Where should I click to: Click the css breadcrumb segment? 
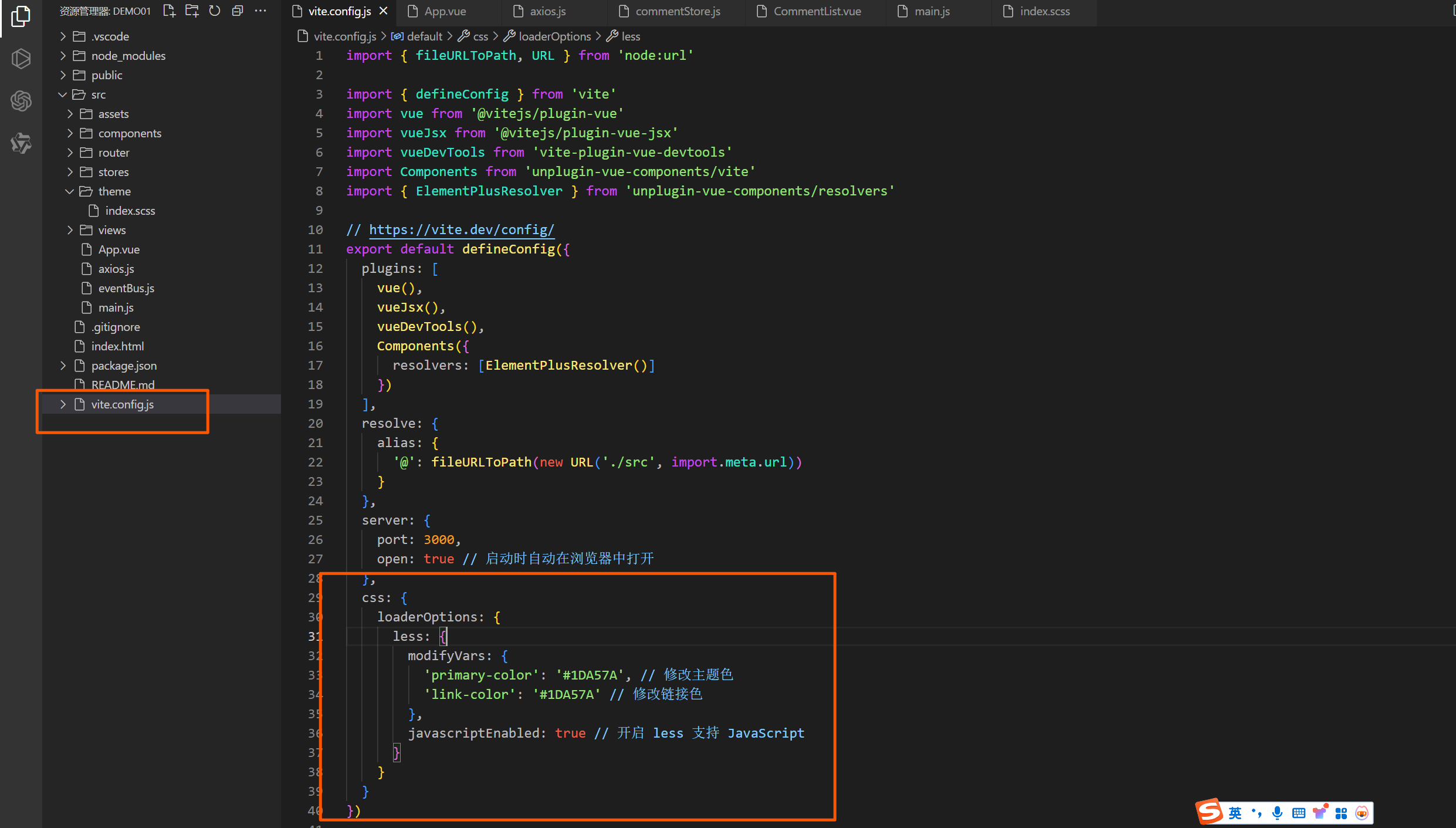pyautogui.click(x=473, y=36)
